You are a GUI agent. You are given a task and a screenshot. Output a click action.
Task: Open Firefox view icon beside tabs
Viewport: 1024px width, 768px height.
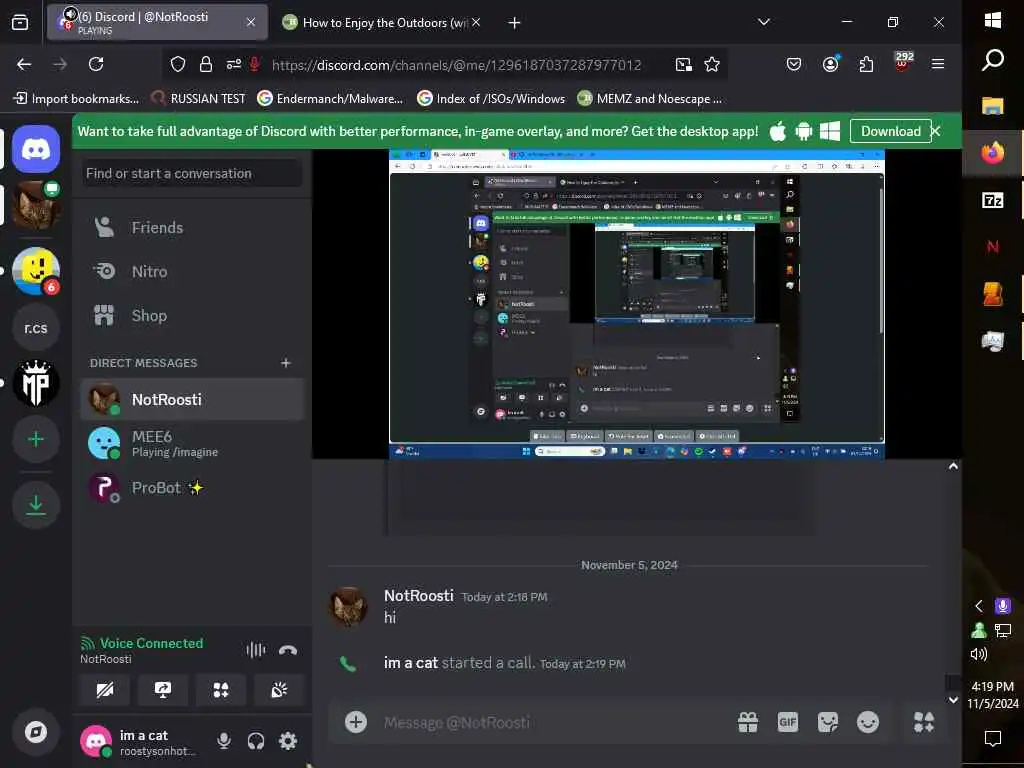[20, 23]
